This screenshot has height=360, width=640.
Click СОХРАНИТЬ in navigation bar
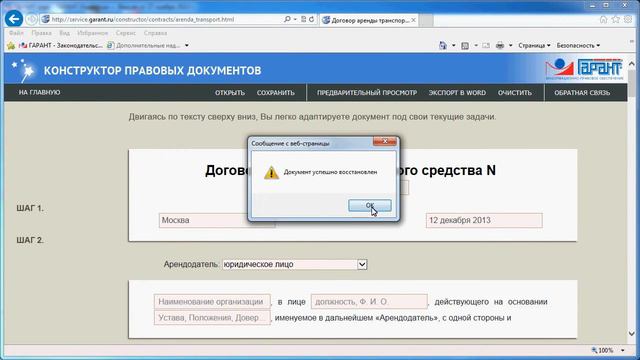click(276, 93)
